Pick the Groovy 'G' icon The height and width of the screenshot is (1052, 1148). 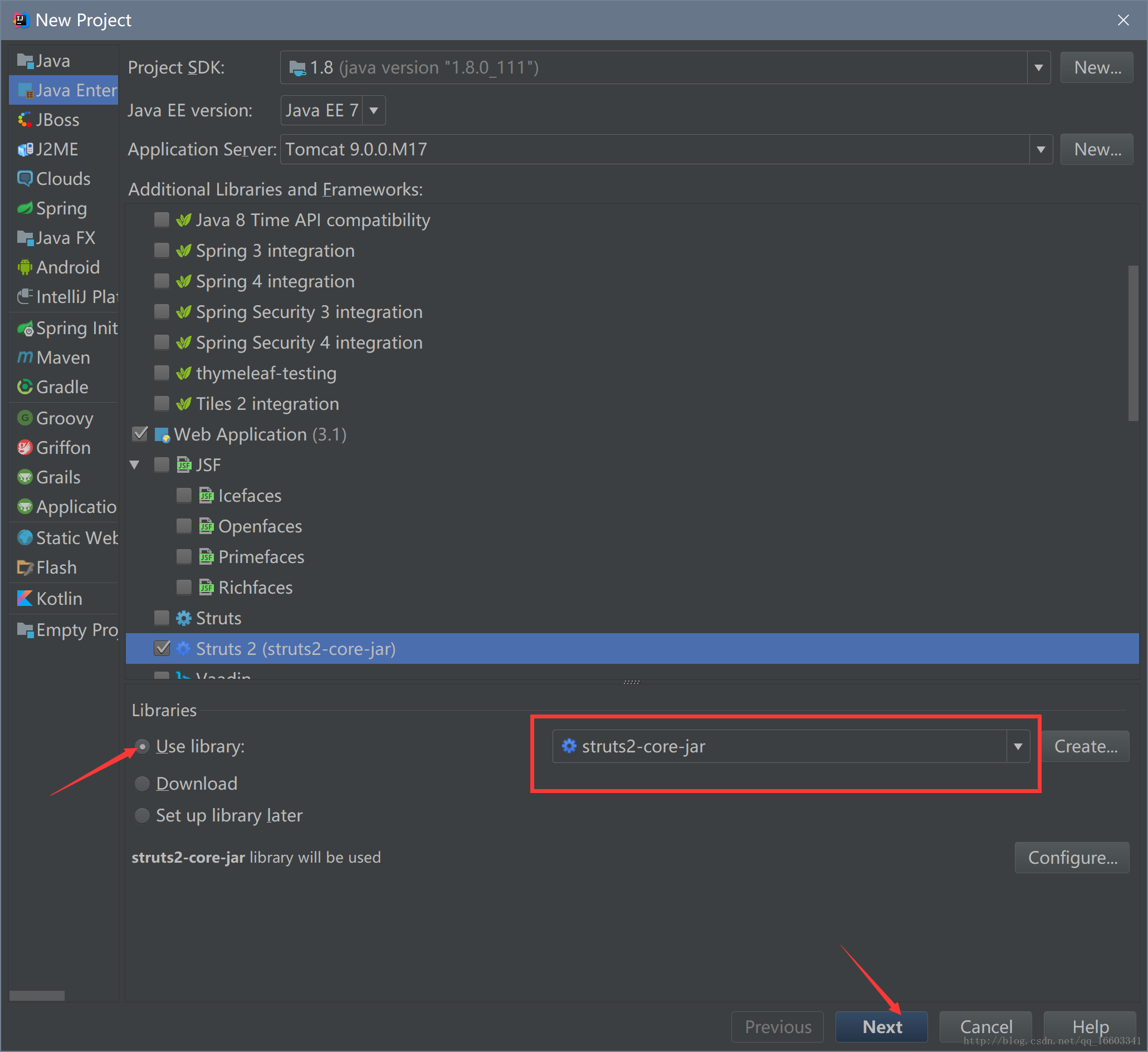pos(25,418)
